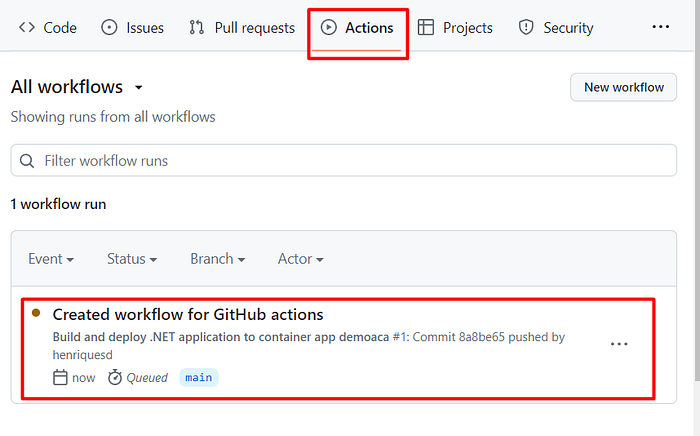The height and width of the screenshot is (436, 700).
Task: Click the queued status dot of the run
Action: click(36, 313)
